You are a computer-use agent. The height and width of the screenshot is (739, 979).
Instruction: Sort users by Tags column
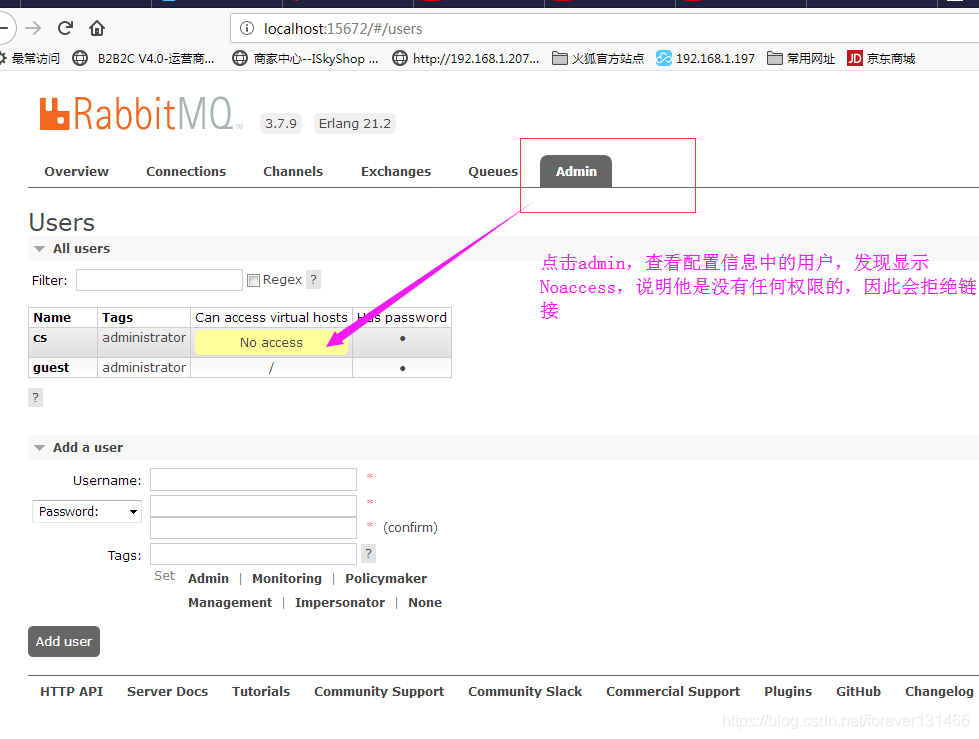pos(117,317)
